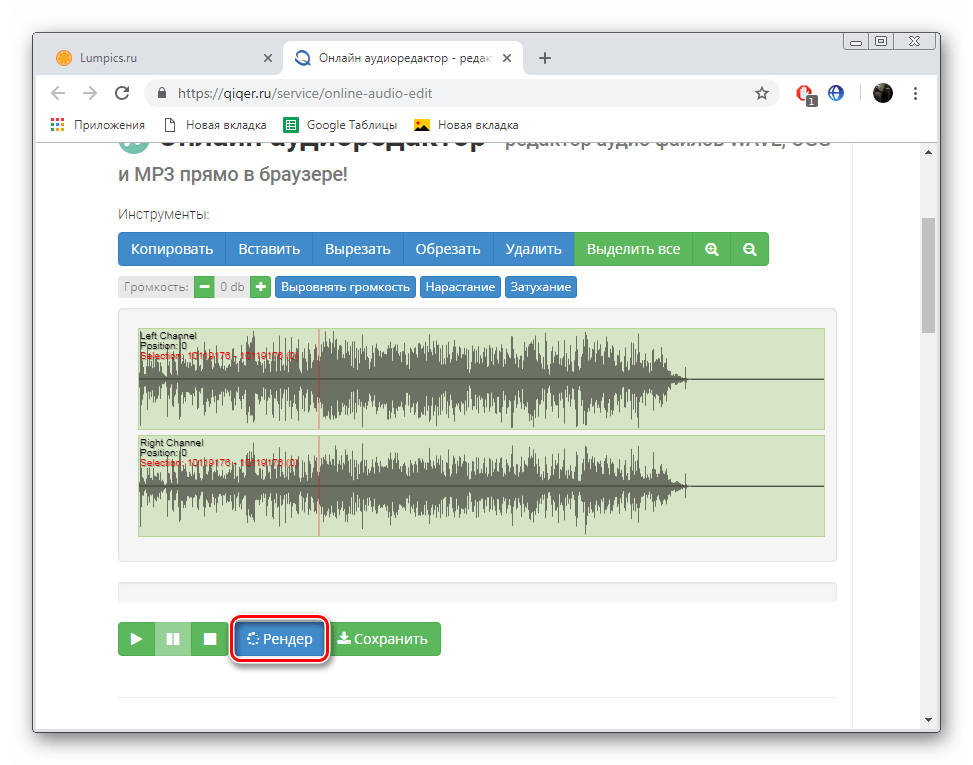Stop audio playback
This screenshot has width=973, height=765.
210,639
